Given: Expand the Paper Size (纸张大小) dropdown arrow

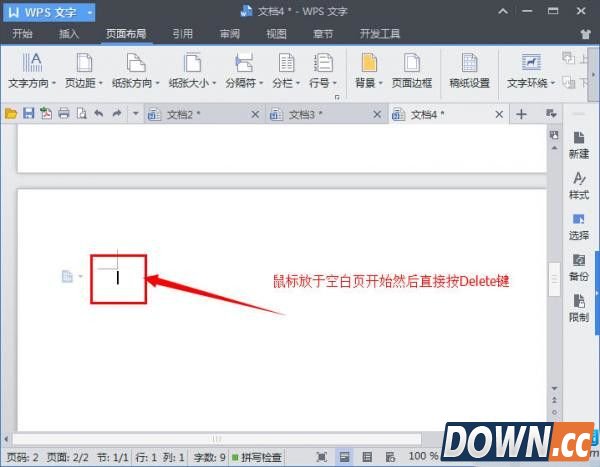Looking at the screenshot, I should point(214,83).
